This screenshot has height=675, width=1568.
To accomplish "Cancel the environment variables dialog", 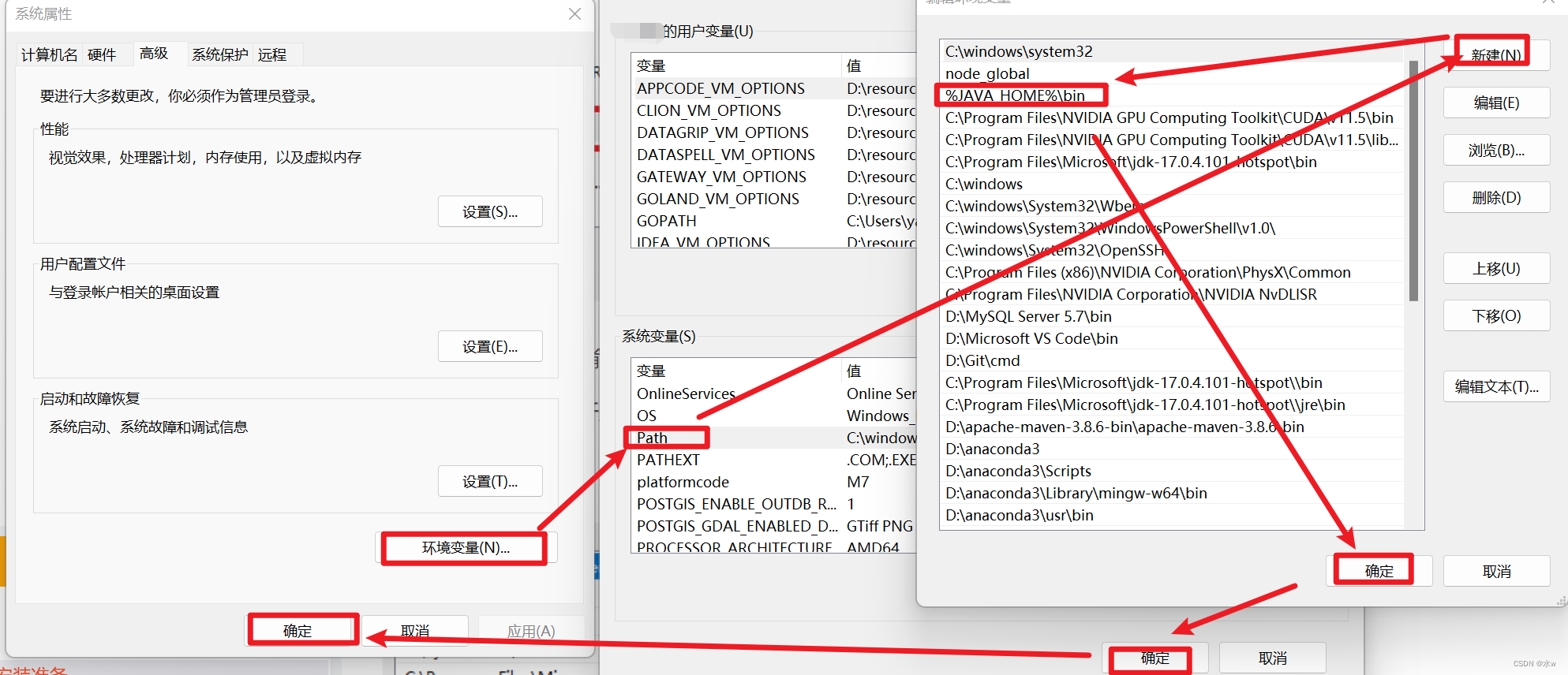I will pos(1273,658).
